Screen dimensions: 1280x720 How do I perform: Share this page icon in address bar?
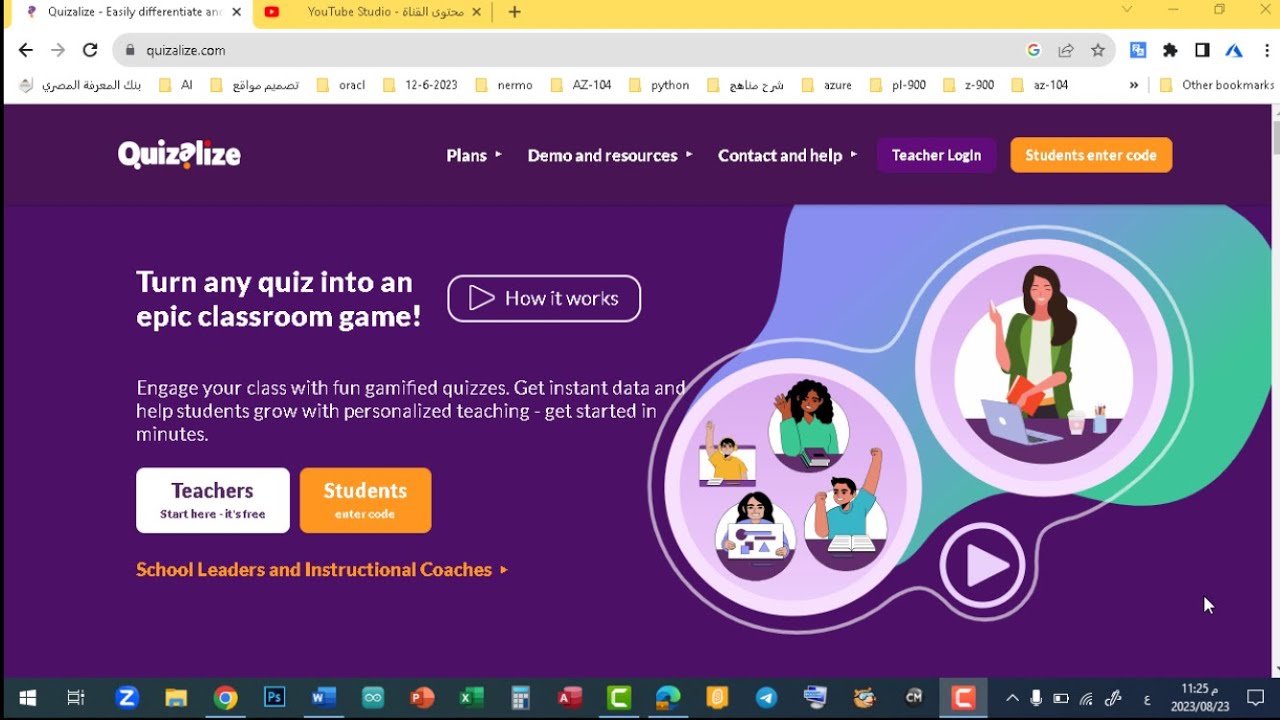pyautogui.click(x=1066, y=50)
